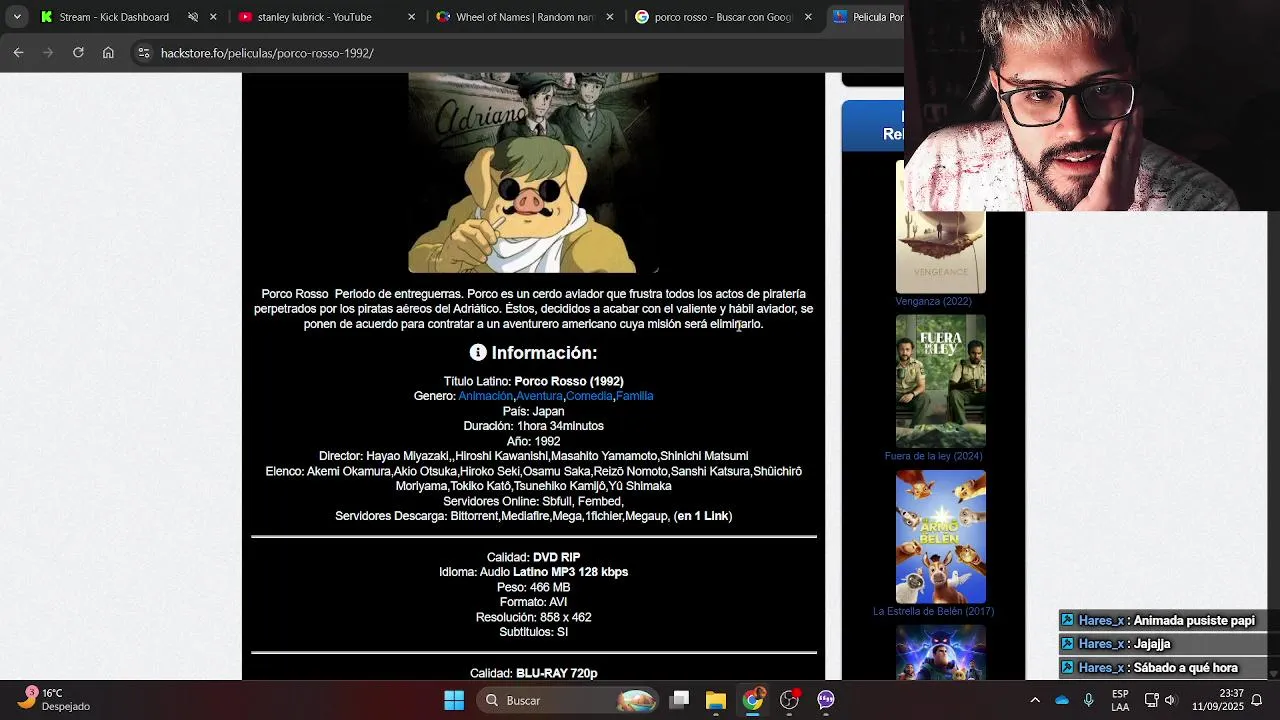Switch to the stanley kubrick - YouTube tab
Viewport: 1280px width, 720px height.
(314, 17)
